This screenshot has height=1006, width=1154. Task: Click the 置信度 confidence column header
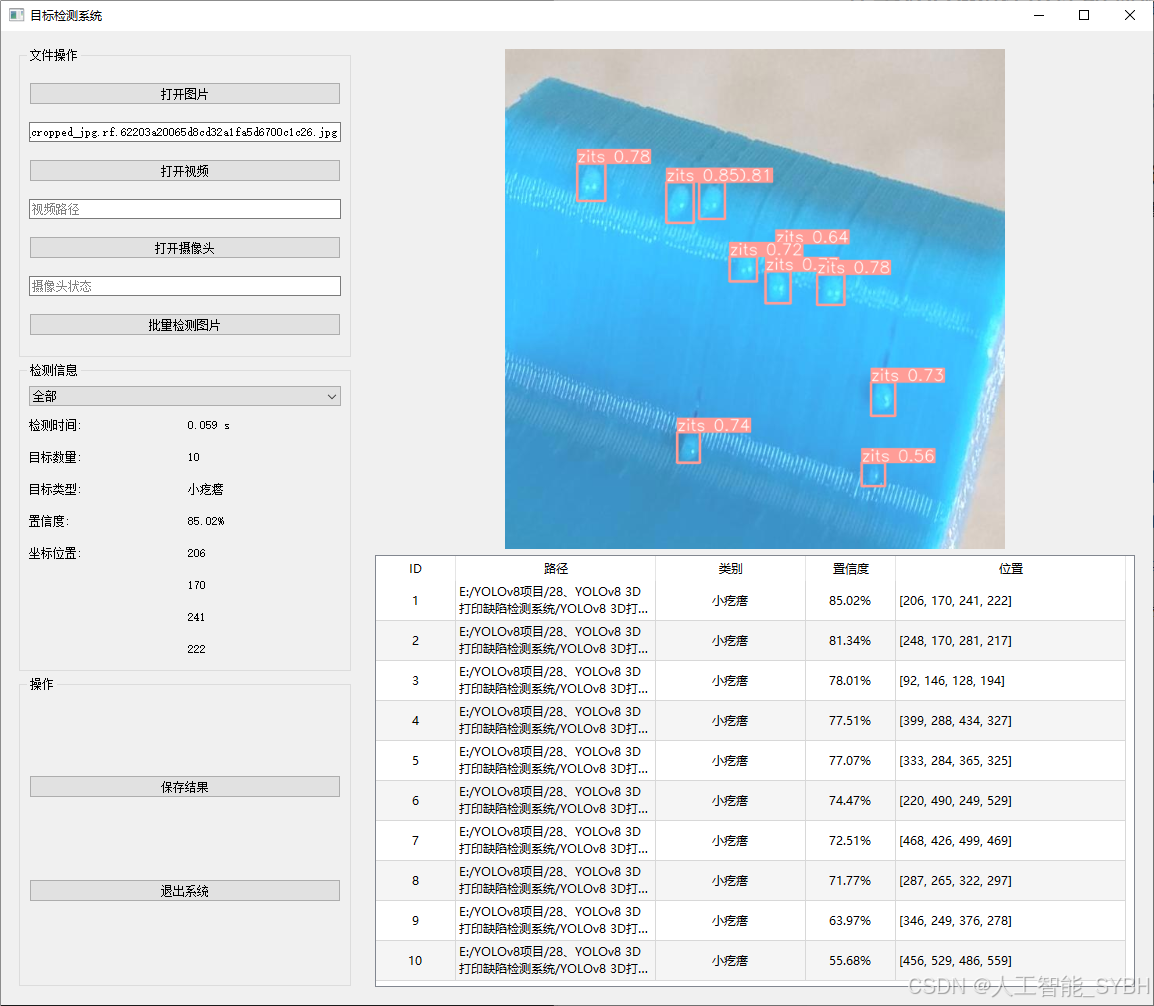click(x=849, y=568)
